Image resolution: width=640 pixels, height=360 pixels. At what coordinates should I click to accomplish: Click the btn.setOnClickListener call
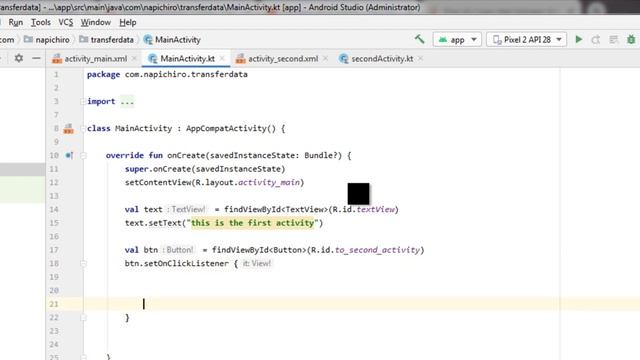click(176, 264)
